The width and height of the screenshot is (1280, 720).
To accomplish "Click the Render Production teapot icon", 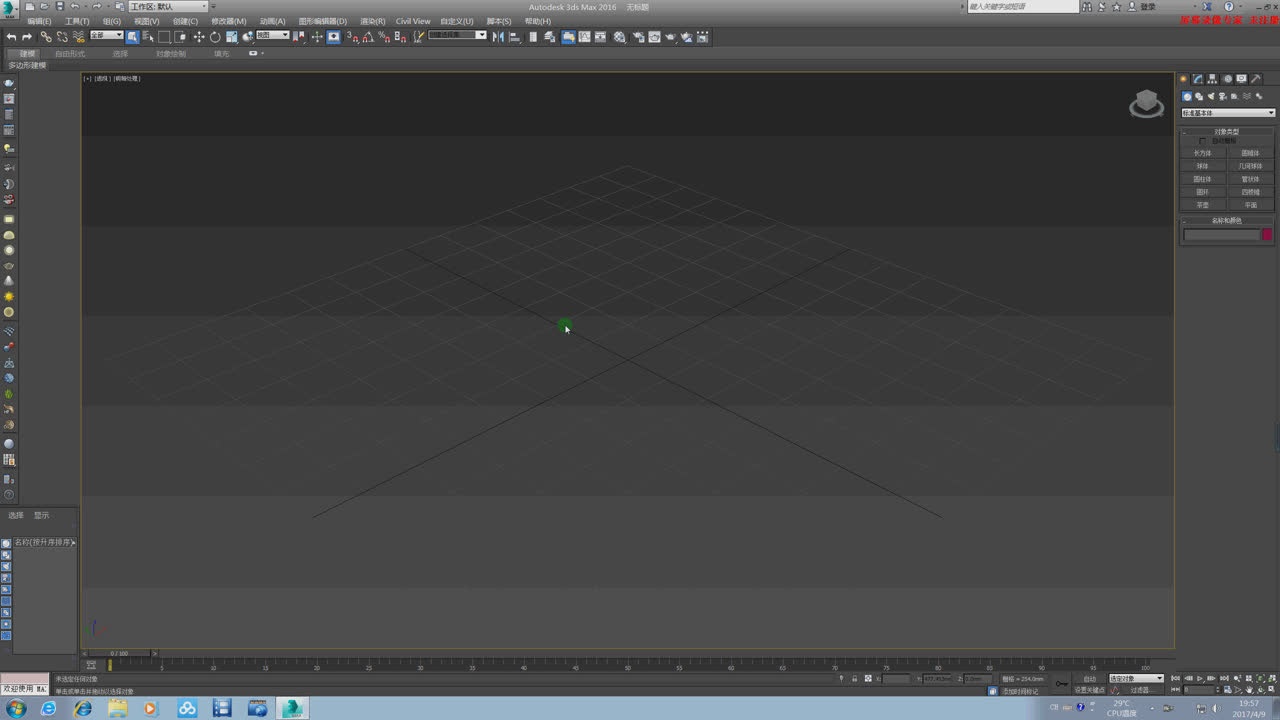I will click(x=670, y=37).
